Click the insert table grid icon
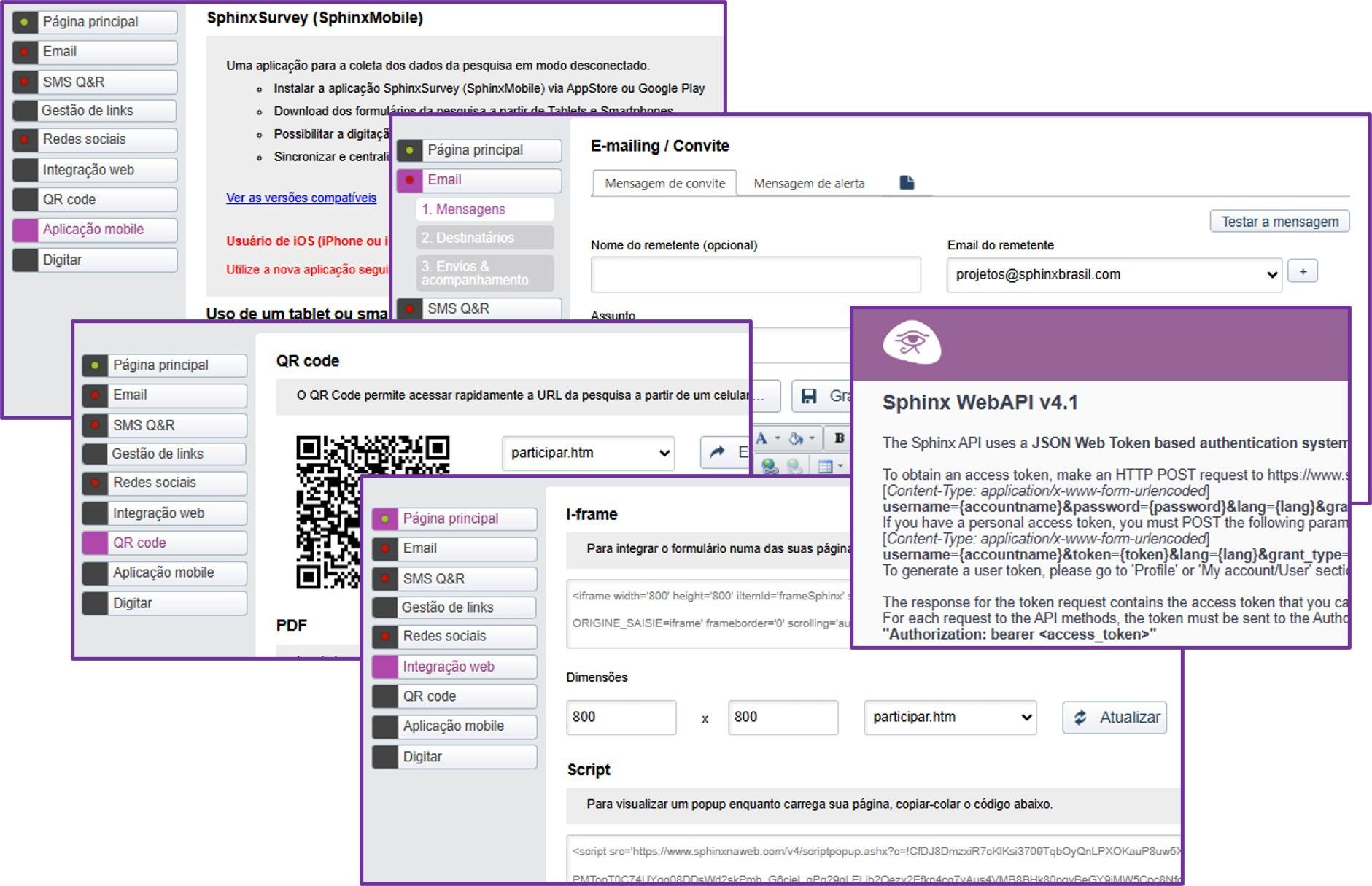1372x886 pixels. pyautogui.click(x=825, y=466)
